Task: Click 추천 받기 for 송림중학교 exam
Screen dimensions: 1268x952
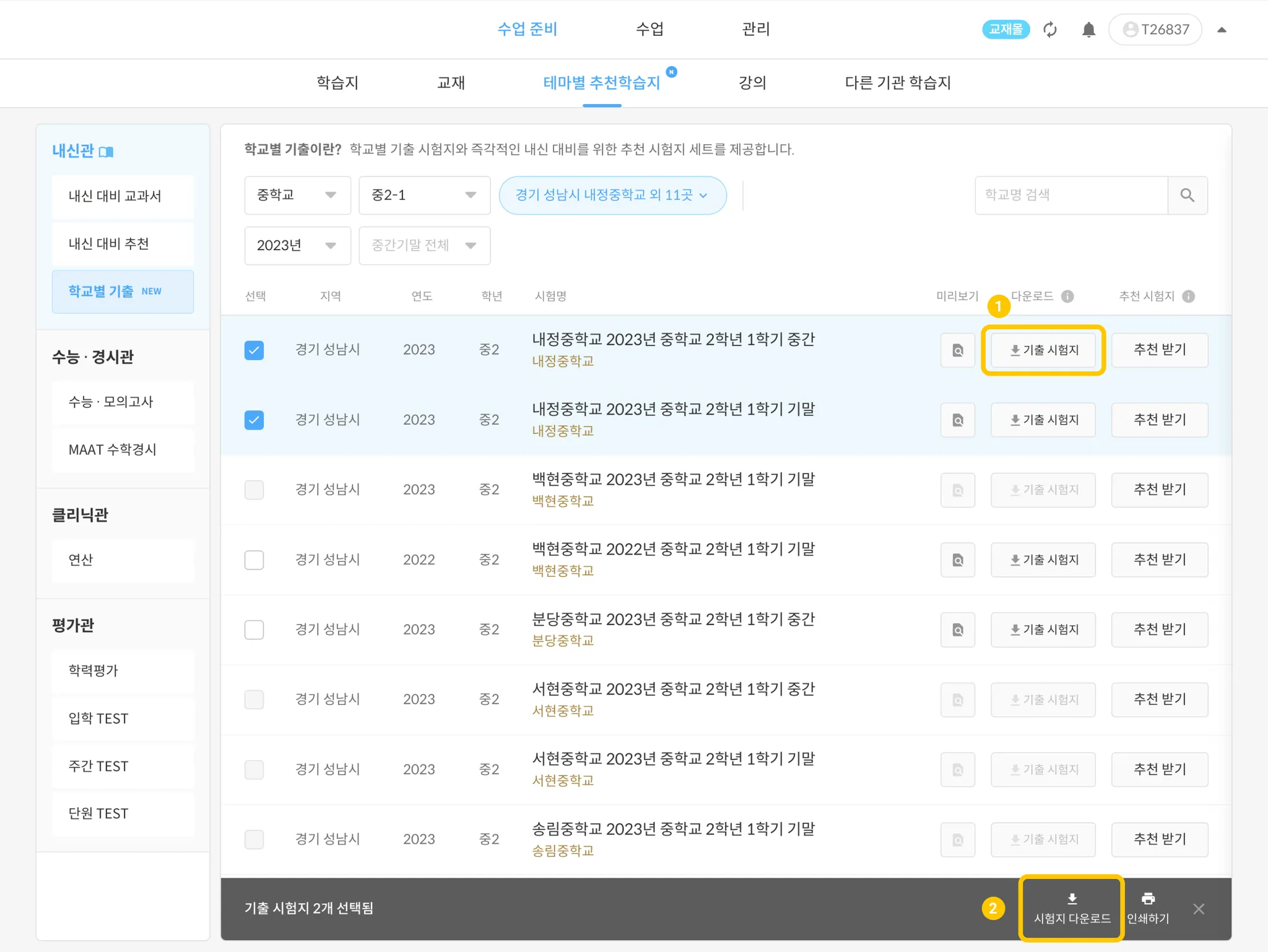Action: pyautogui.click(x=1159, y=839)
